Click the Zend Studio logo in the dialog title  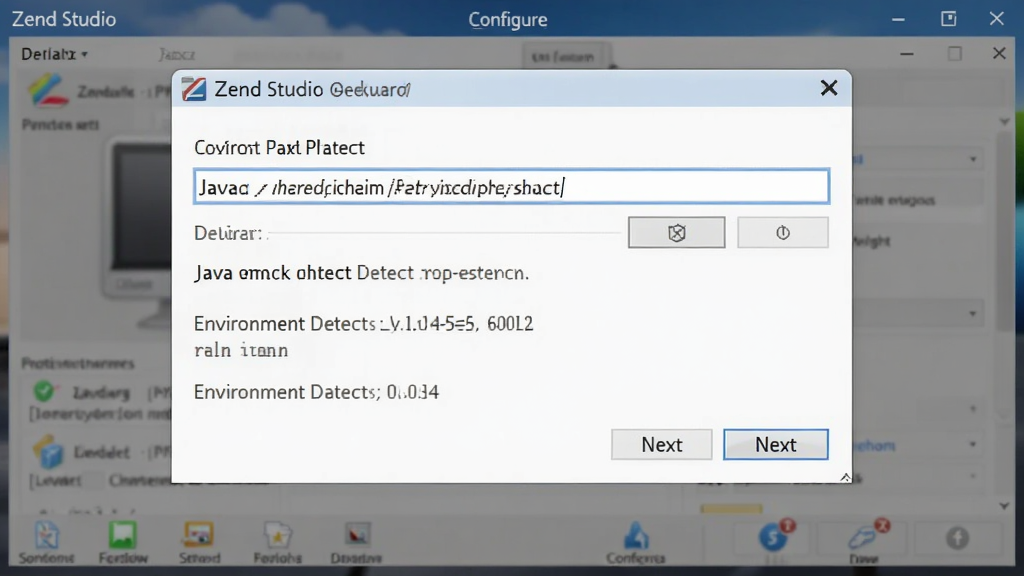193,89
